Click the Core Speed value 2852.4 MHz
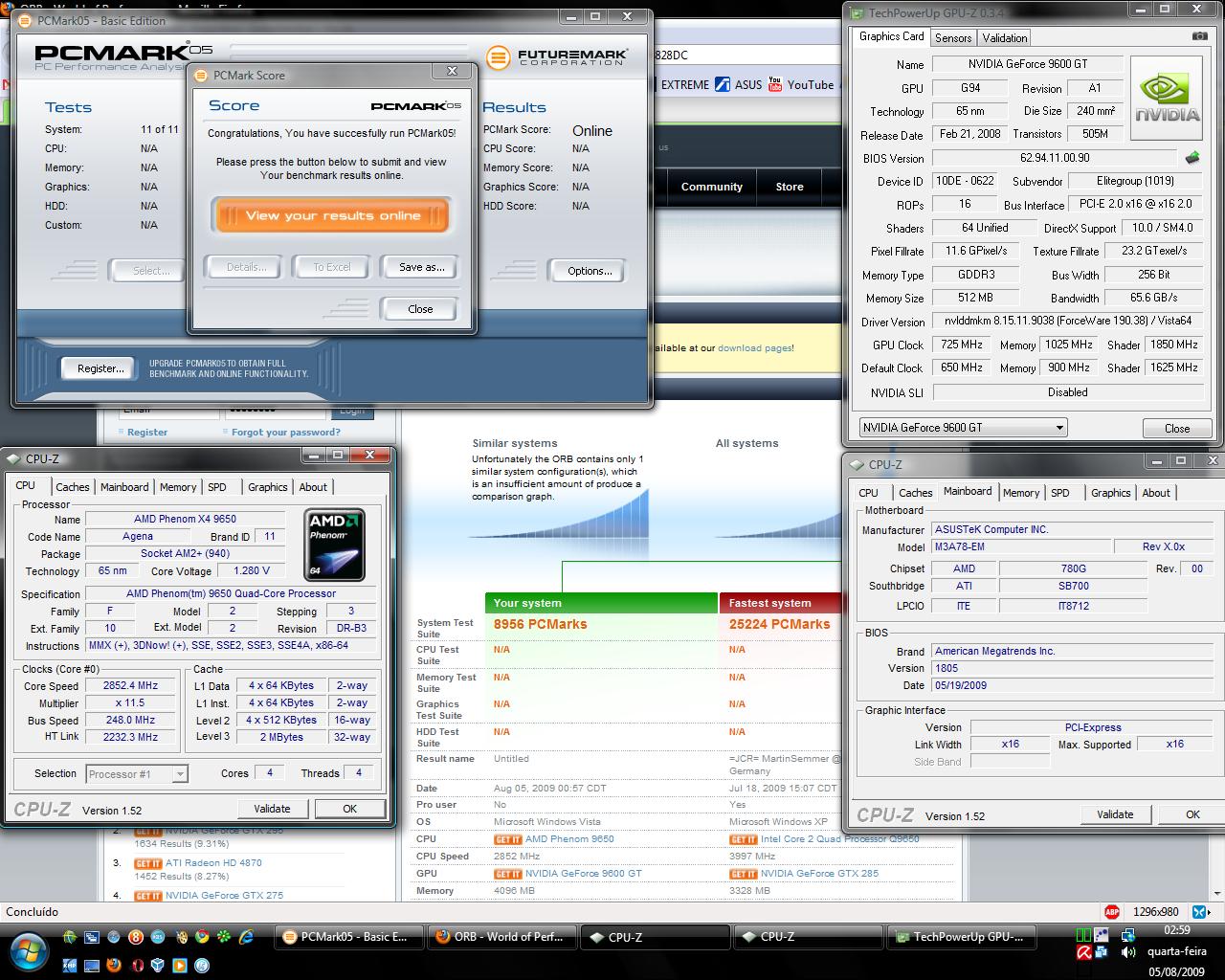Image resolution: width=1225 pixels, height=980 pixels. (x=130, y=686)
